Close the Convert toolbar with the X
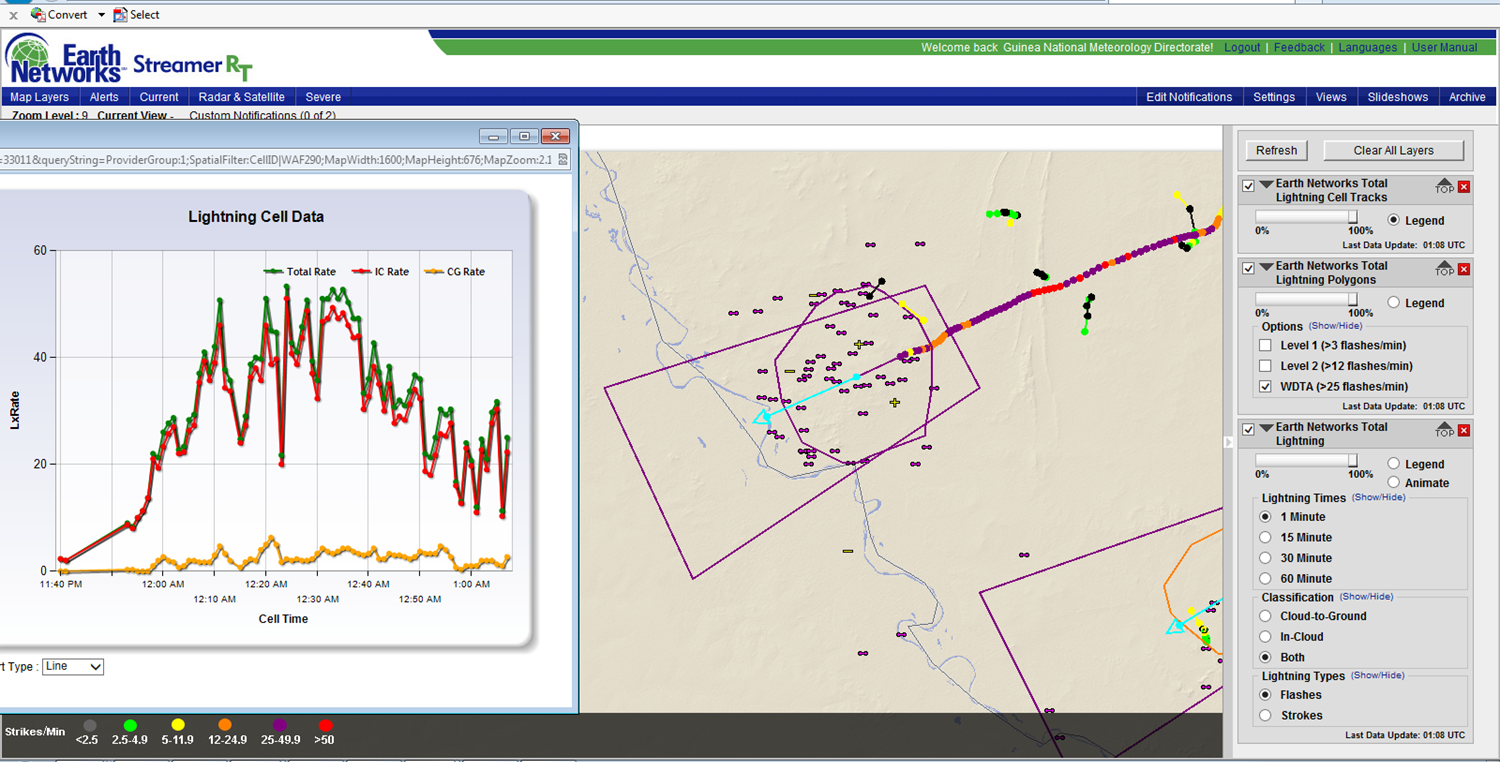The height and width of the screenshot is (762, 1500). pos(13,15)
